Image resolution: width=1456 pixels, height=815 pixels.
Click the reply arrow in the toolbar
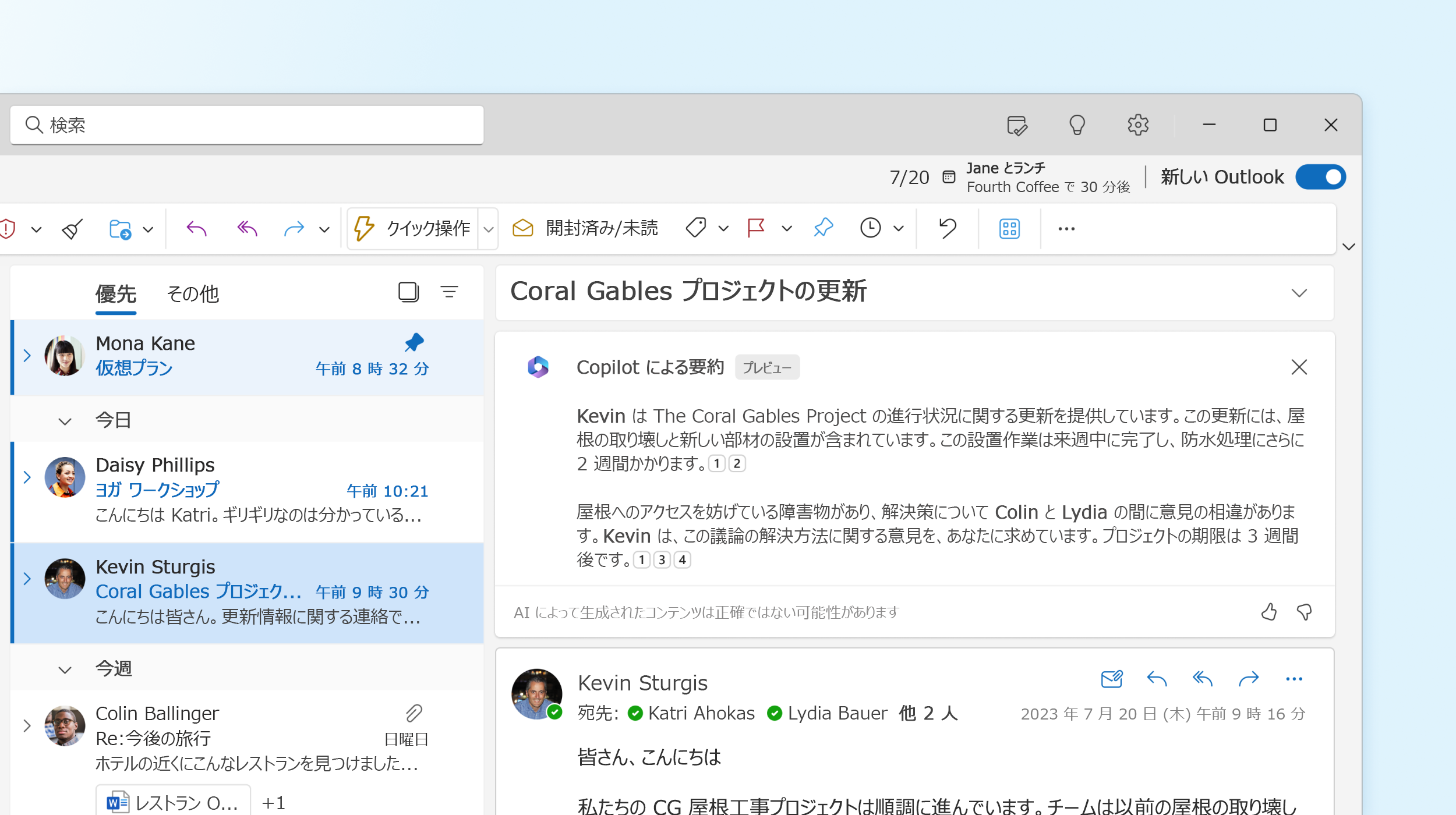(x=196, y=228)
